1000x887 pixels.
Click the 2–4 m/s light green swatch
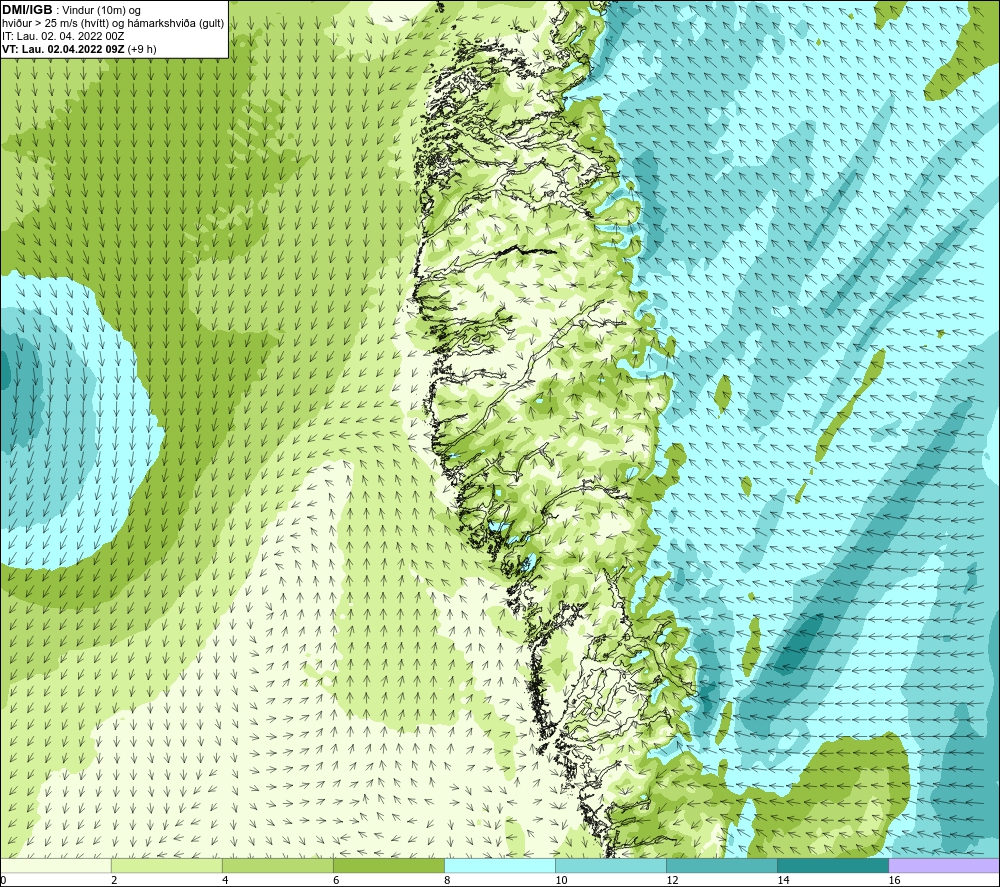tap(166, 865)
